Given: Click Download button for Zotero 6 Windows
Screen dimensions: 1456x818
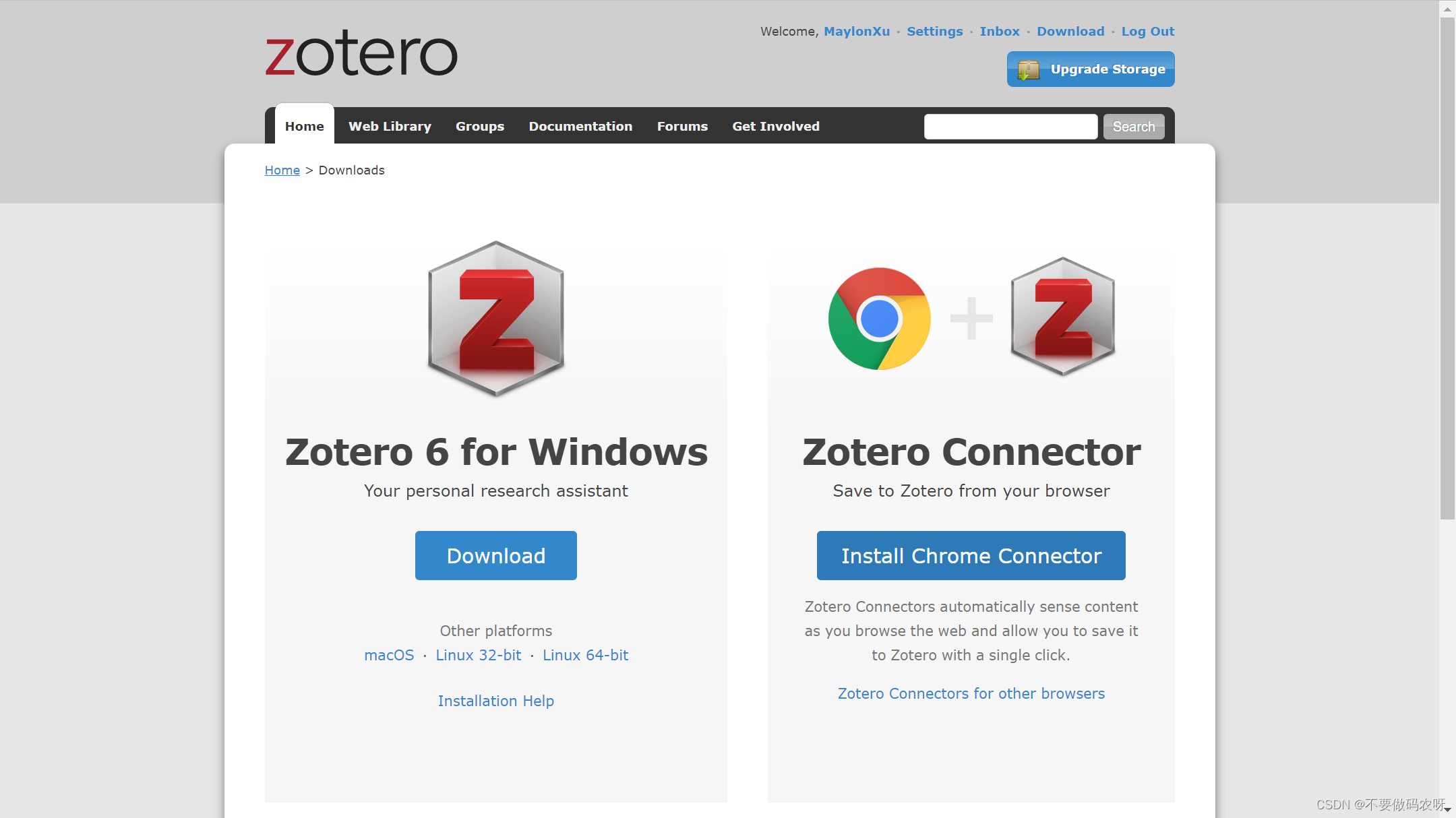Looking at the screenshot, I should tap(496, 555).
